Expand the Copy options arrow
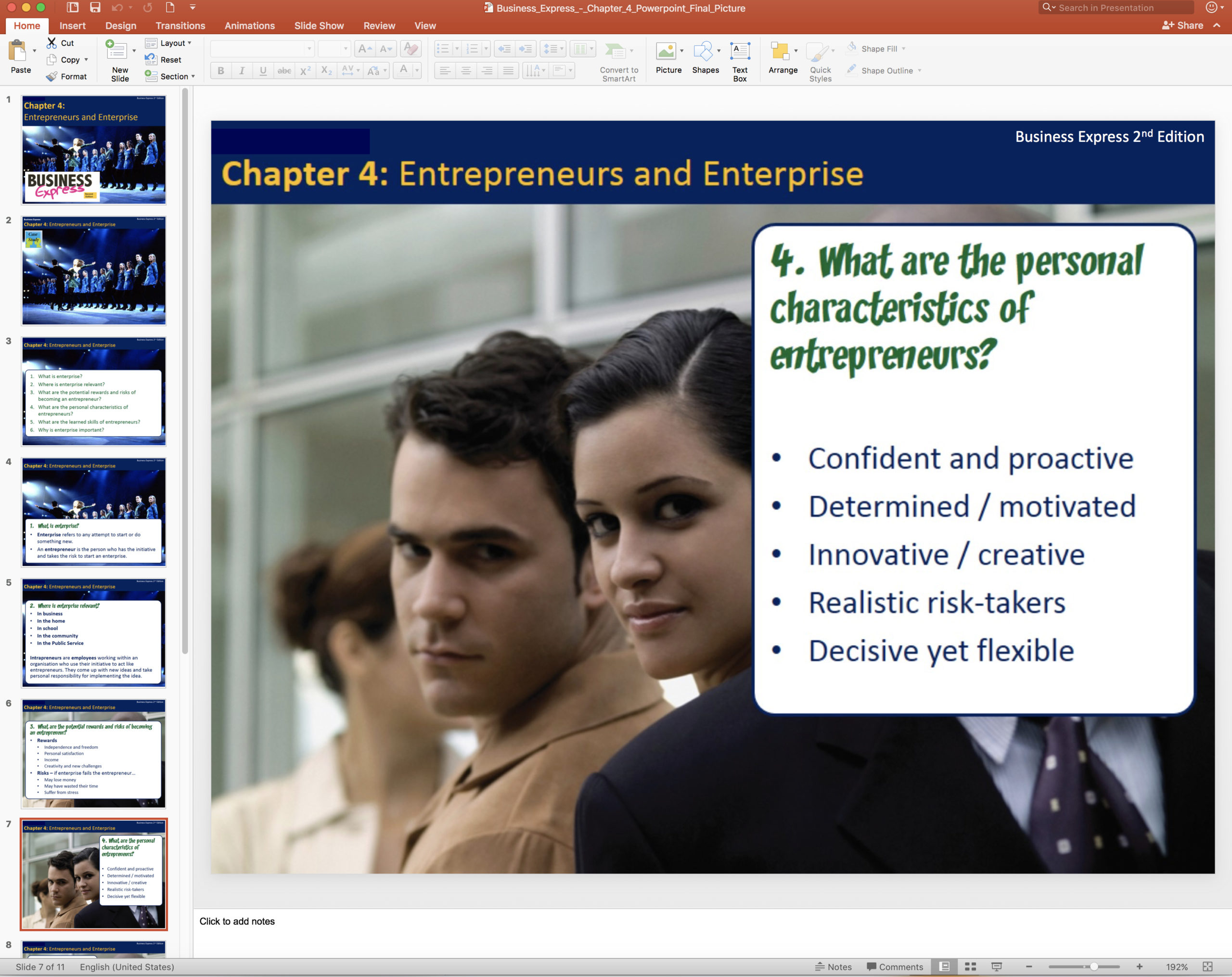Image resolution: width=1232 pixels, height=977 pixels. point(86,59)
